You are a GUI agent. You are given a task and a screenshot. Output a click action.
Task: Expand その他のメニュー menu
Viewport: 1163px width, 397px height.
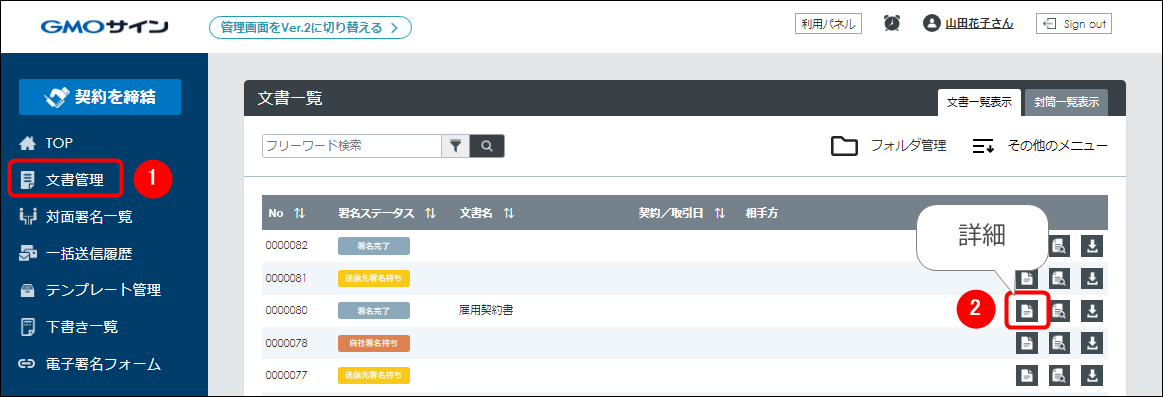click(1040, 145)
